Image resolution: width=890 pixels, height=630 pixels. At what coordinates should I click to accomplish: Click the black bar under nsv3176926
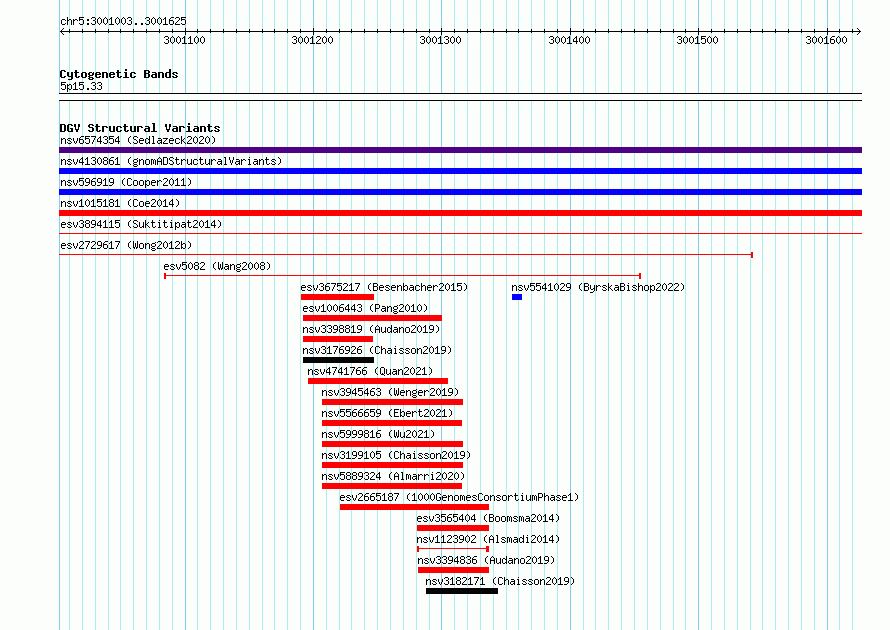338,360
